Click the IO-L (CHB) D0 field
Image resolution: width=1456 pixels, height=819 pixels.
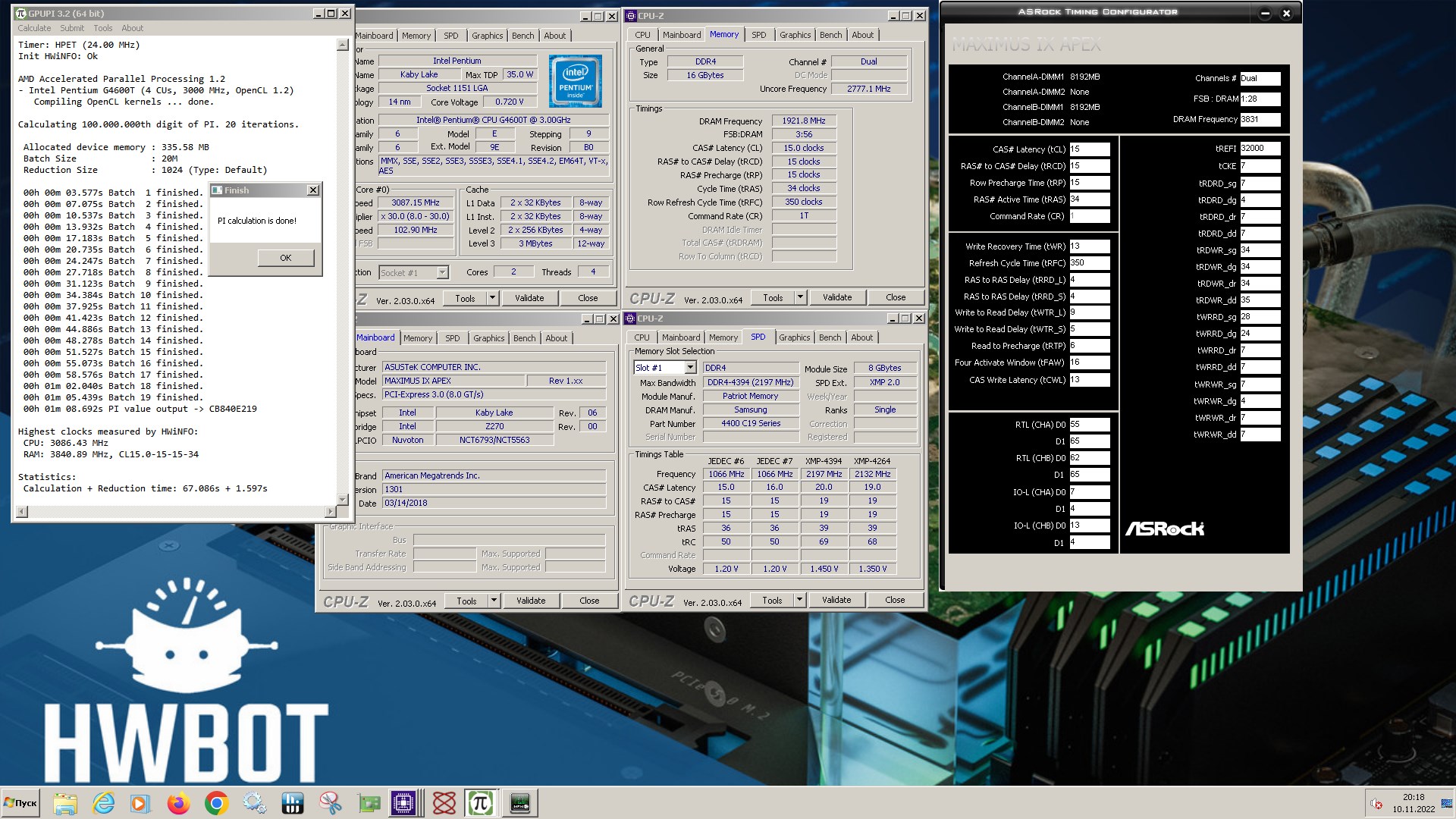tap(1089, 526)
